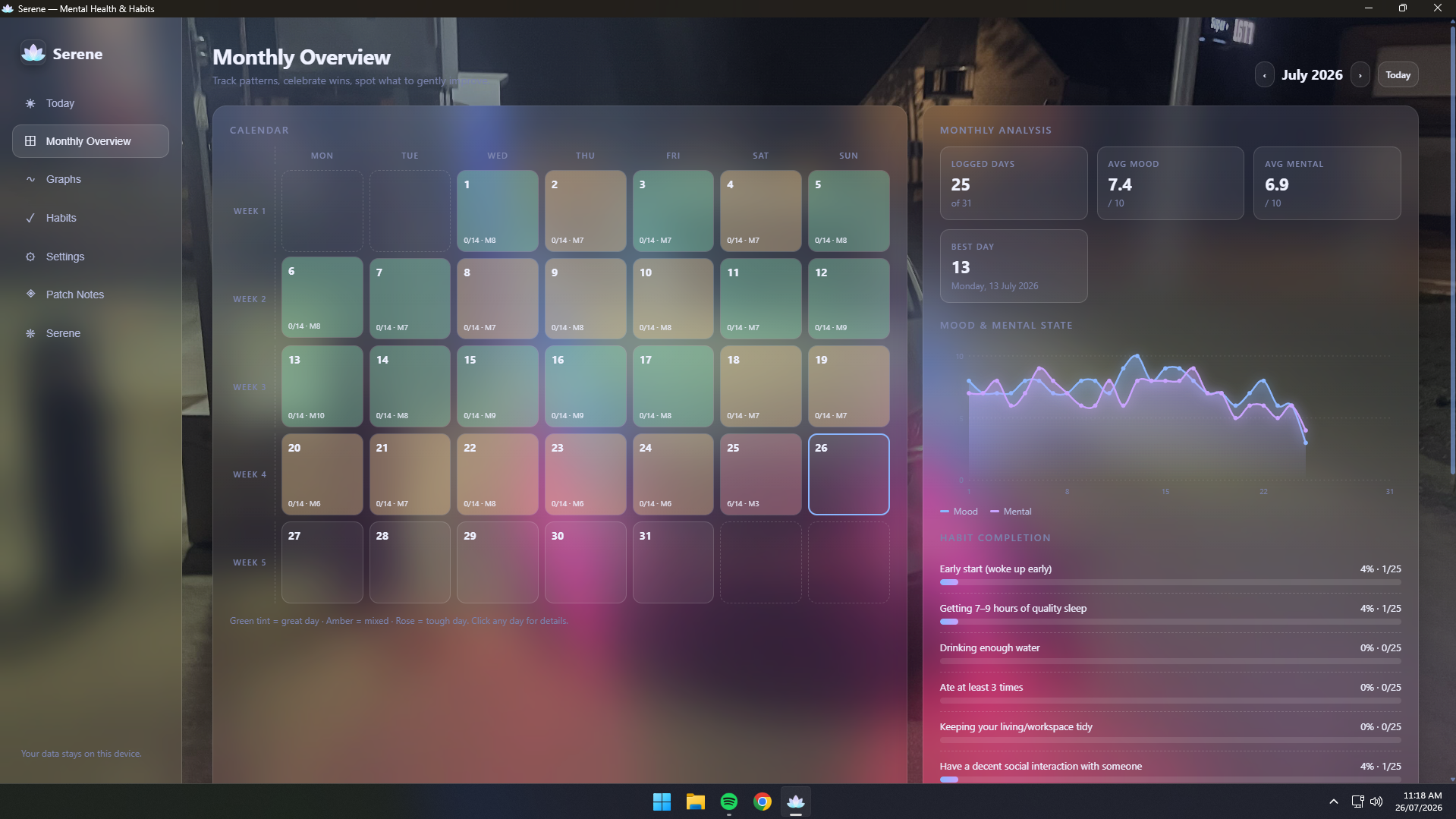Open calendar day 13 details
1456x819 pixels.
pos(322,386)
